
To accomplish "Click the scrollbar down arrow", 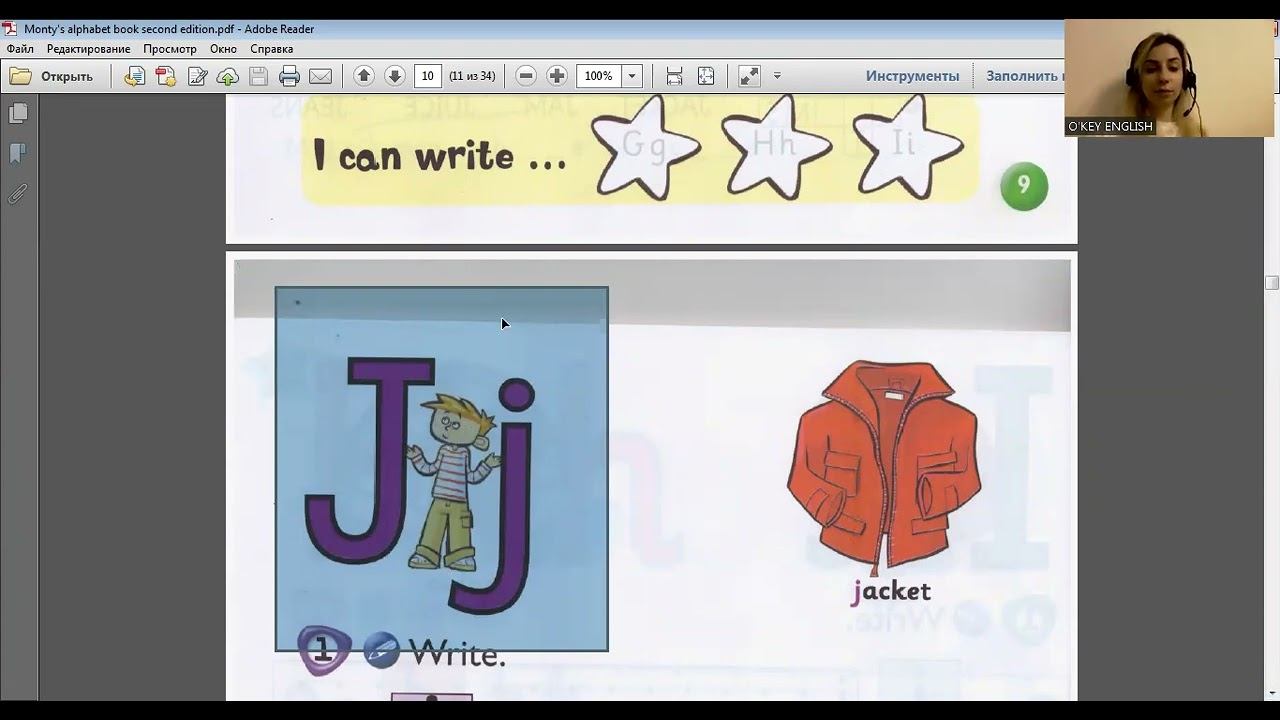I will point(1272,693).
